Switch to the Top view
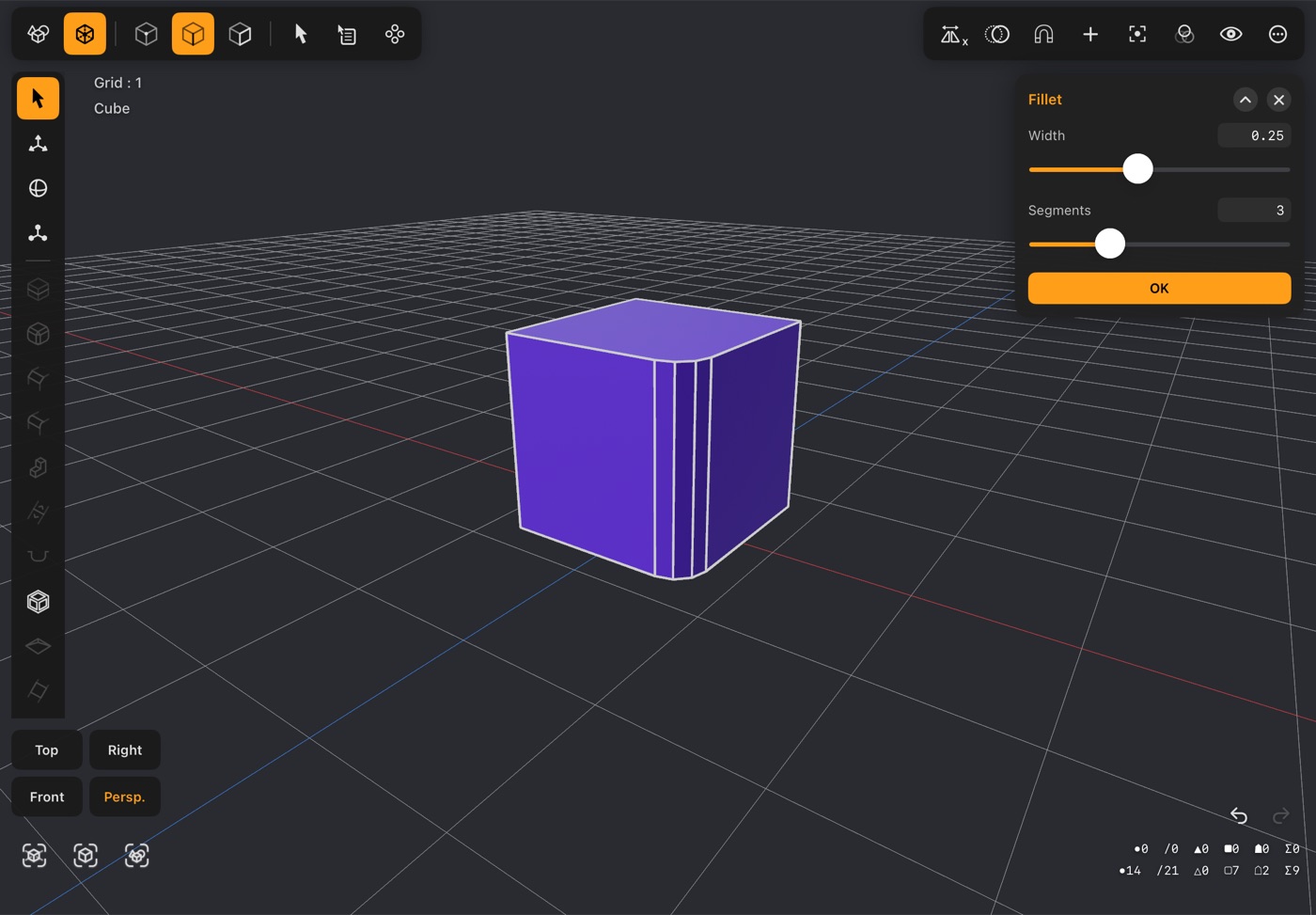 coord(47,750)
